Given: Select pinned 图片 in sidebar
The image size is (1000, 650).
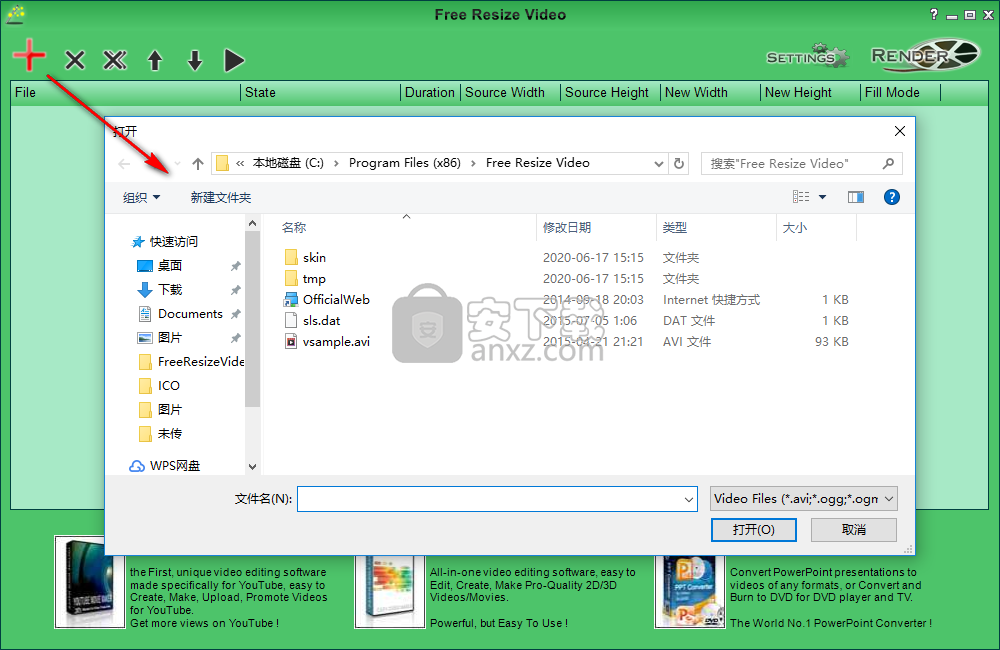Looking at the screenshot, I should [161, 337].
